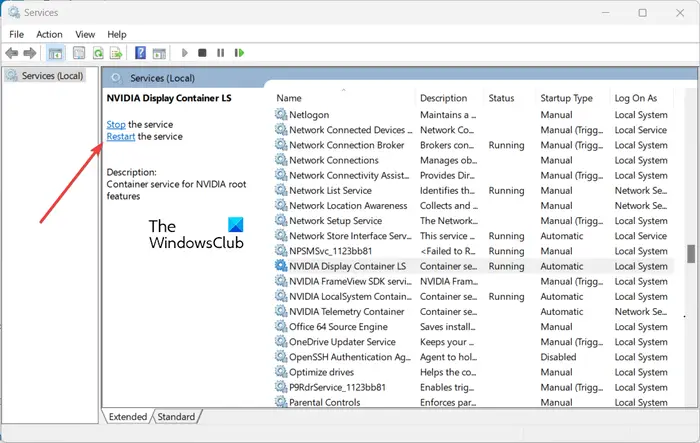
Task: Click the vertical scrollbar thumb in services list
Action: point(691,254)
